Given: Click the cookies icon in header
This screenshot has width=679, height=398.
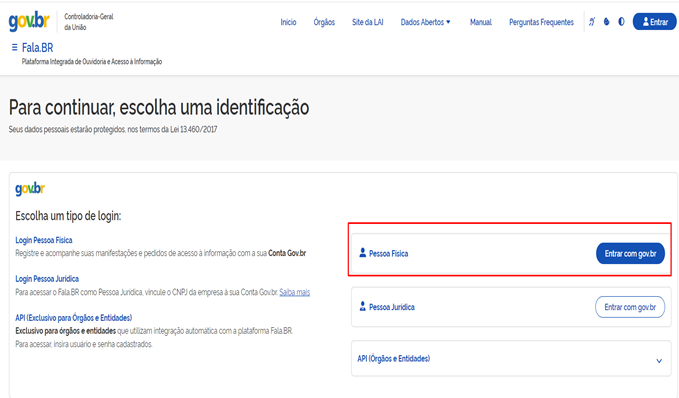Looking at the screenshot, I should click(607, 22).
